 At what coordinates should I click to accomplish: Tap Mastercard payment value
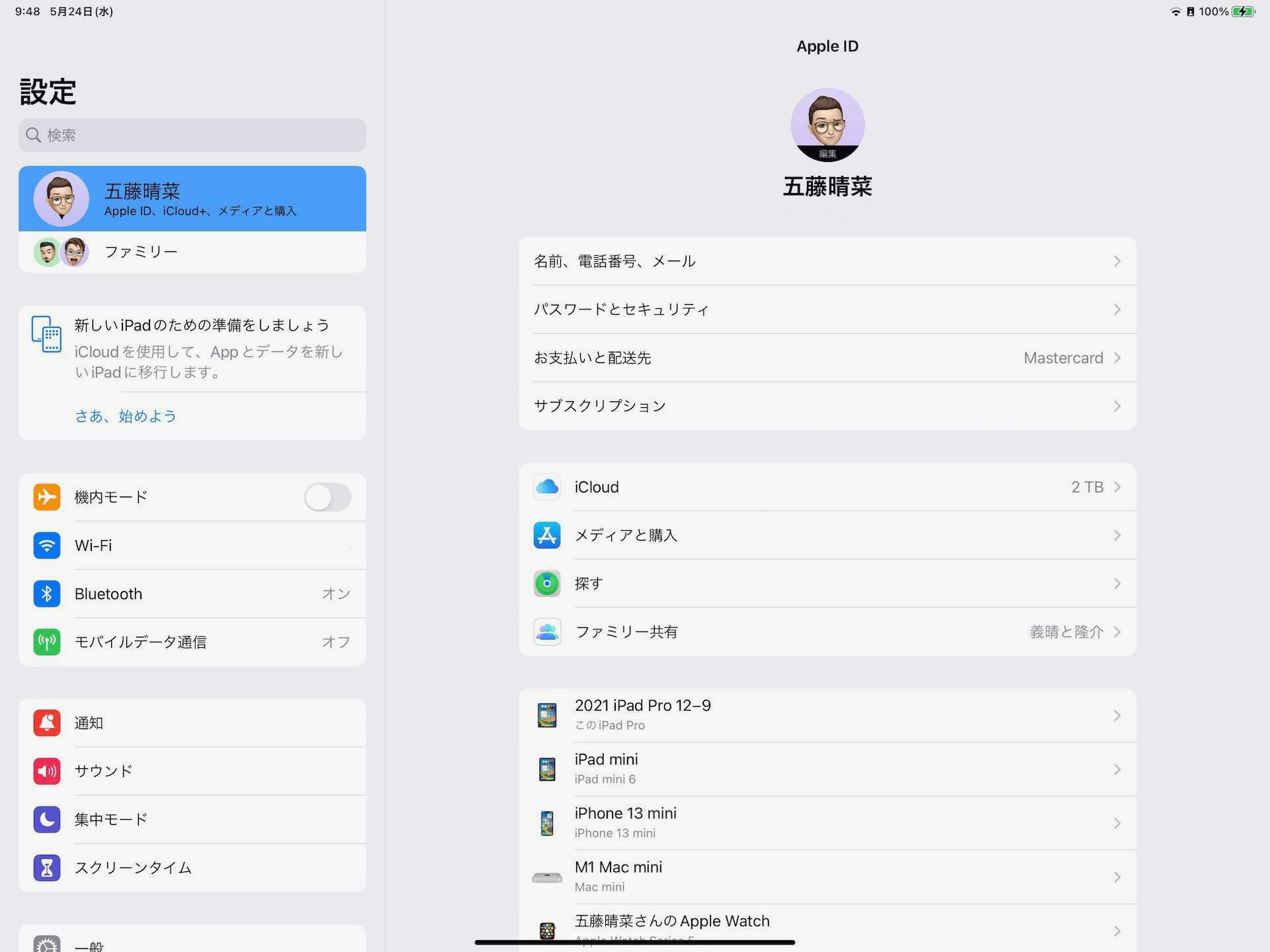pos(1063,358)
